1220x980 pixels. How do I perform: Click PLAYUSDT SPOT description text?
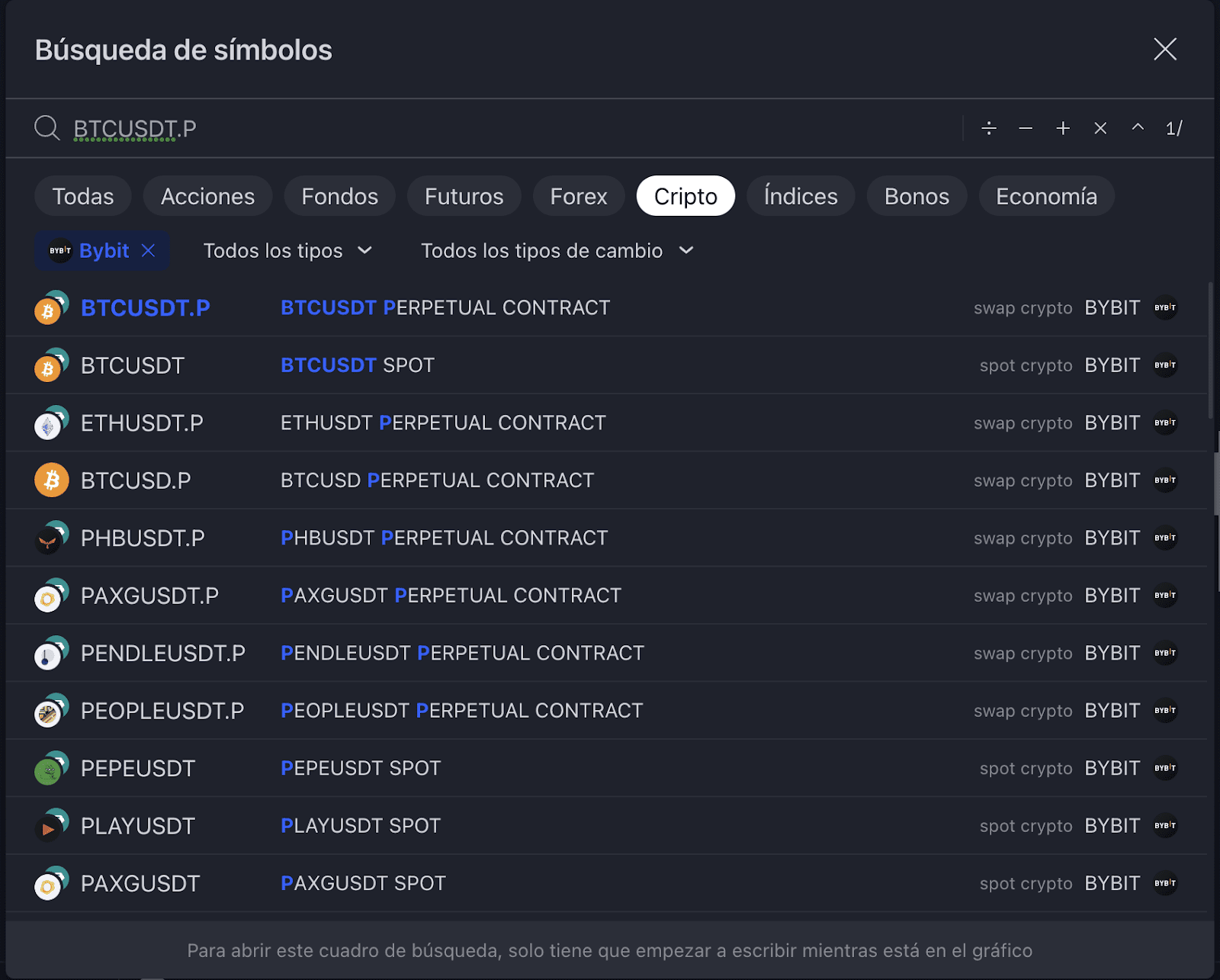coord(361,826)
